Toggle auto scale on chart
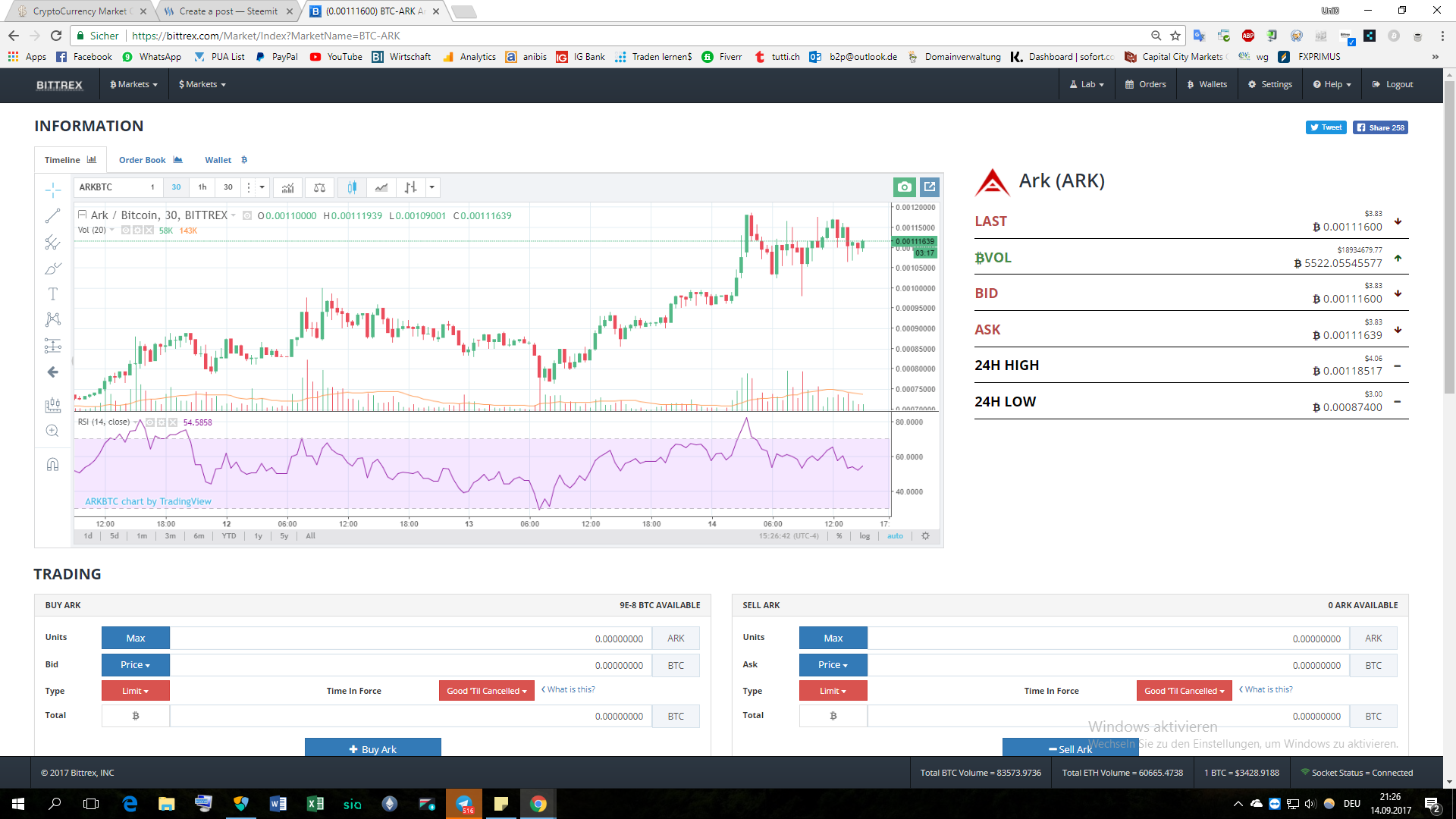Screen dimensions: 1456x819 pyautogui.click(x=895, y=536)
